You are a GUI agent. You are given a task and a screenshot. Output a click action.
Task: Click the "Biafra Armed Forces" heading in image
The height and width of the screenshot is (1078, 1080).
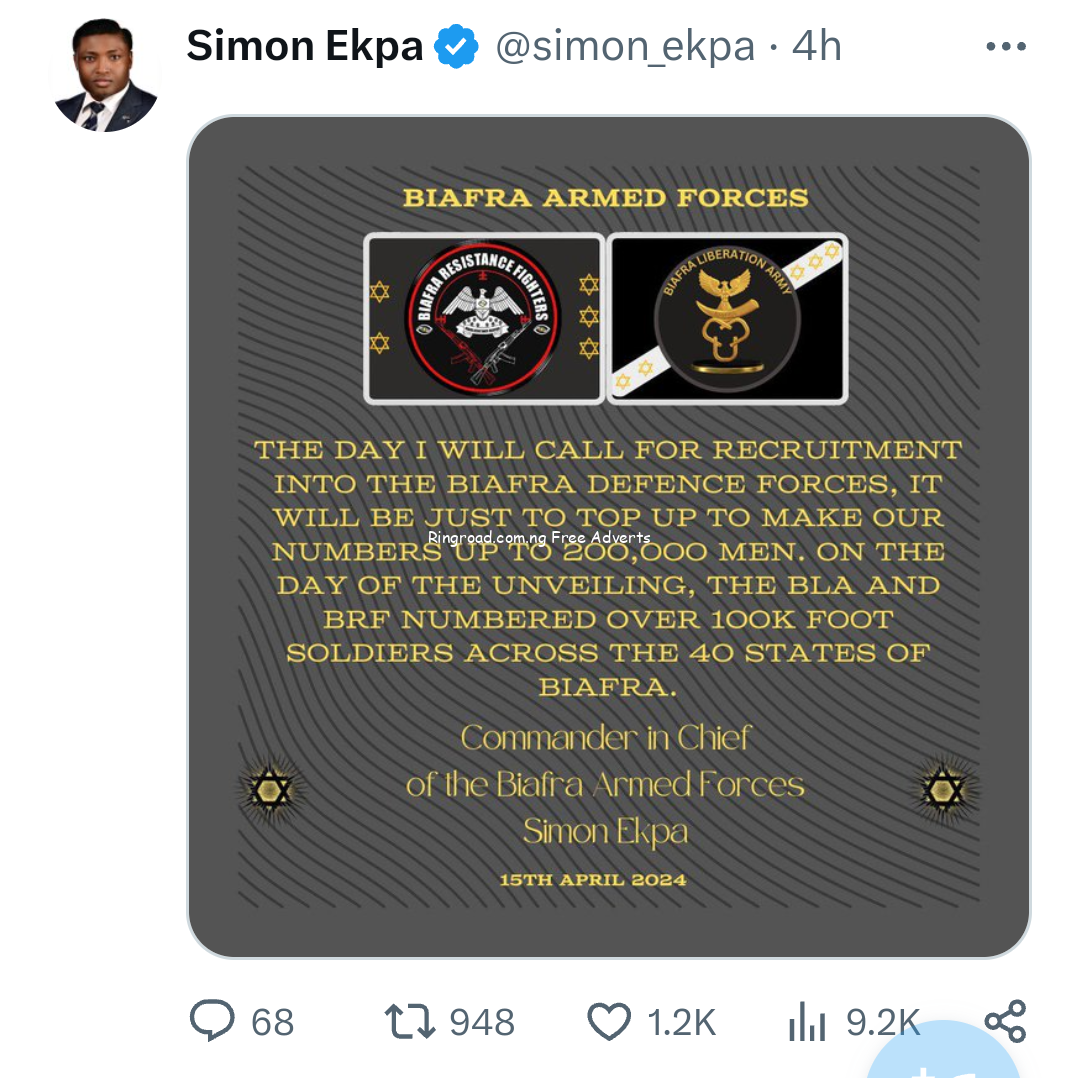(606, 197)
